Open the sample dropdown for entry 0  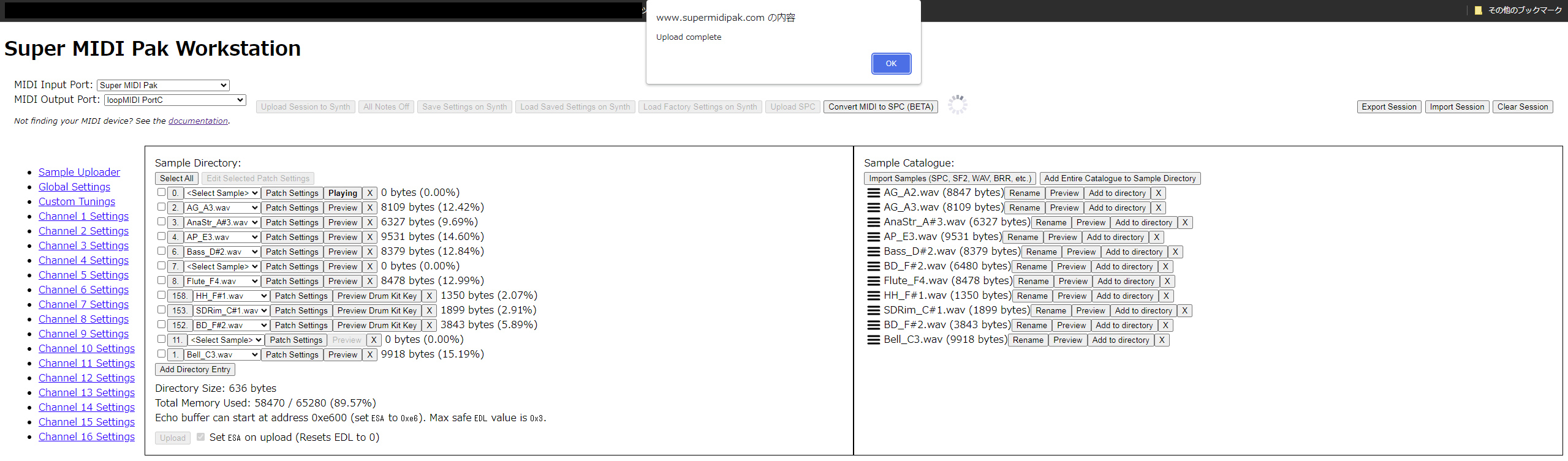[222, 193]
